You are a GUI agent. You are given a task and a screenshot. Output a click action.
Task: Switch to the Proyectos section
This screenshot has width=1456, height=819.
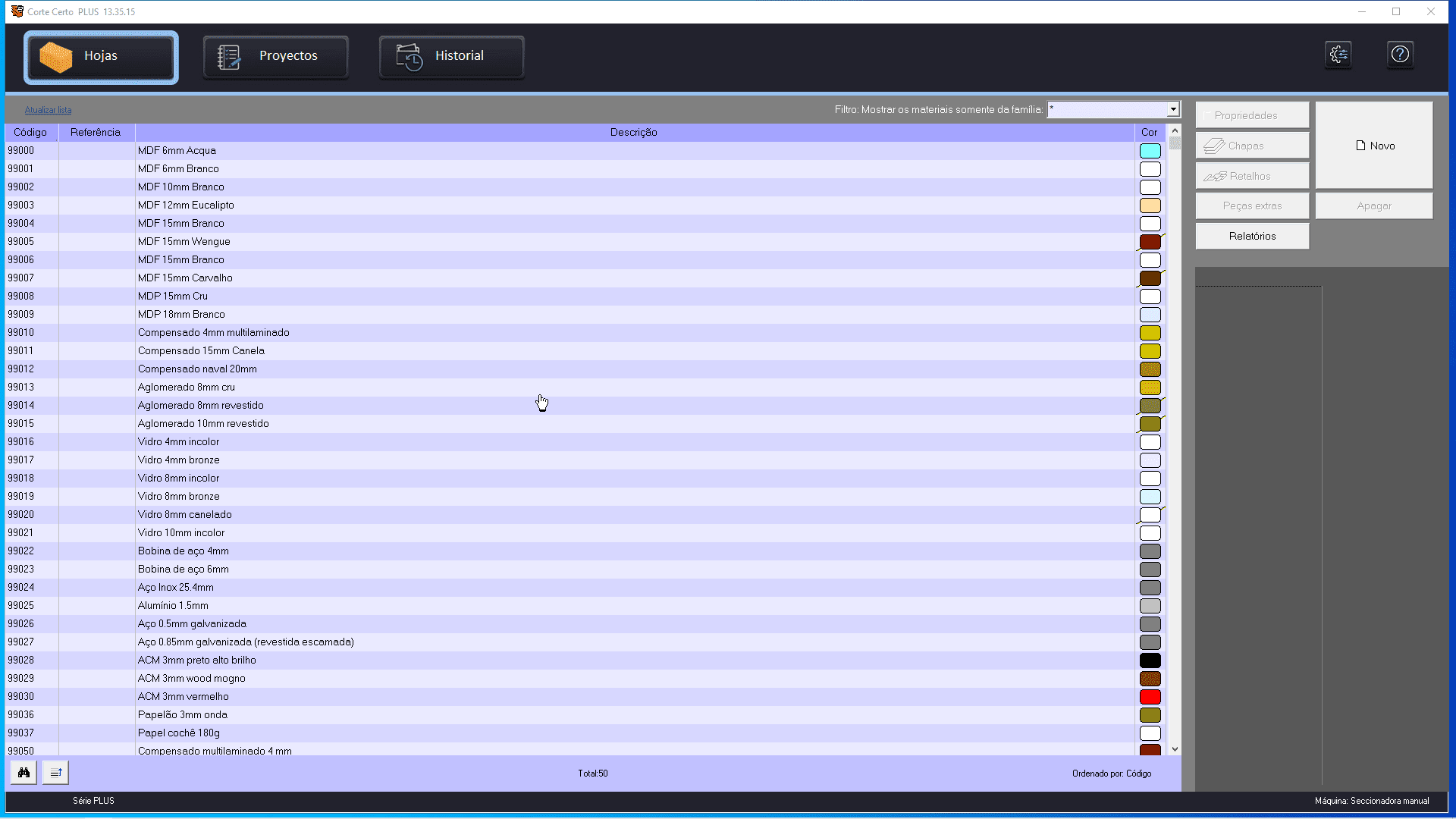point(276,57)
